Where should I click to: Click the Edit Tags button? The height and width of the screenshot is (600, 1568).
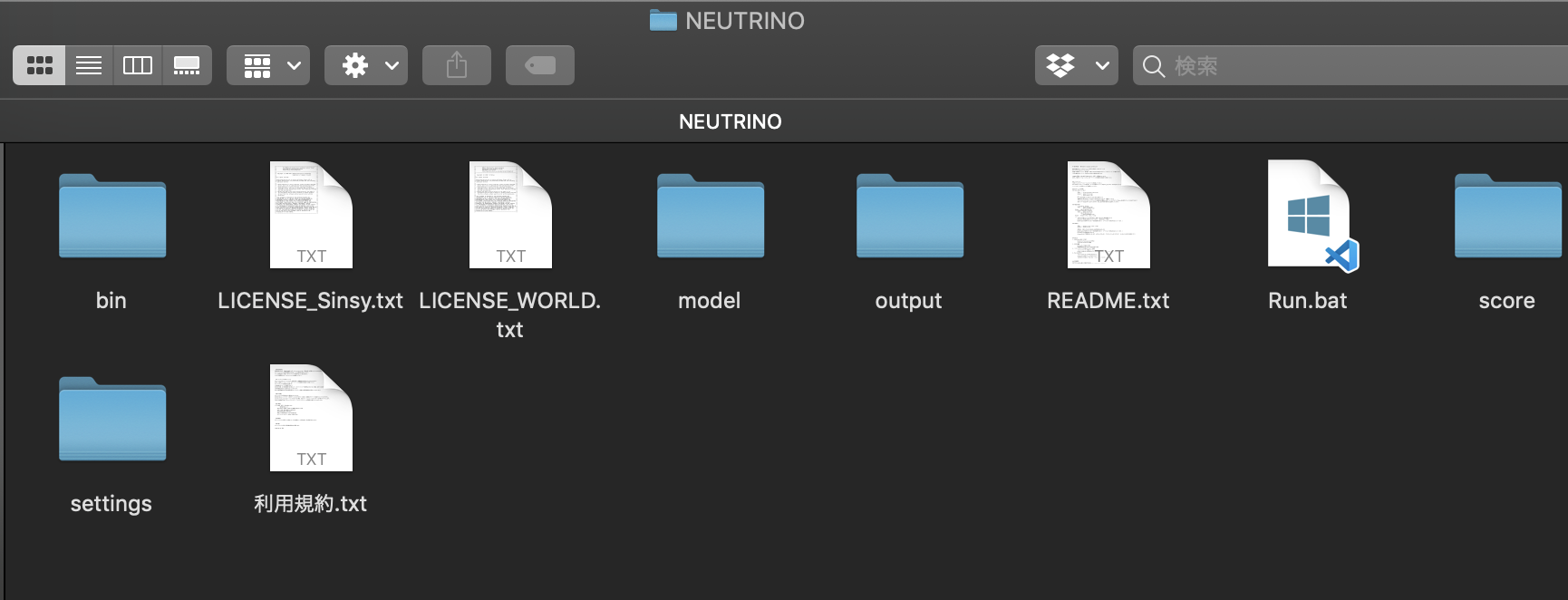540,65
